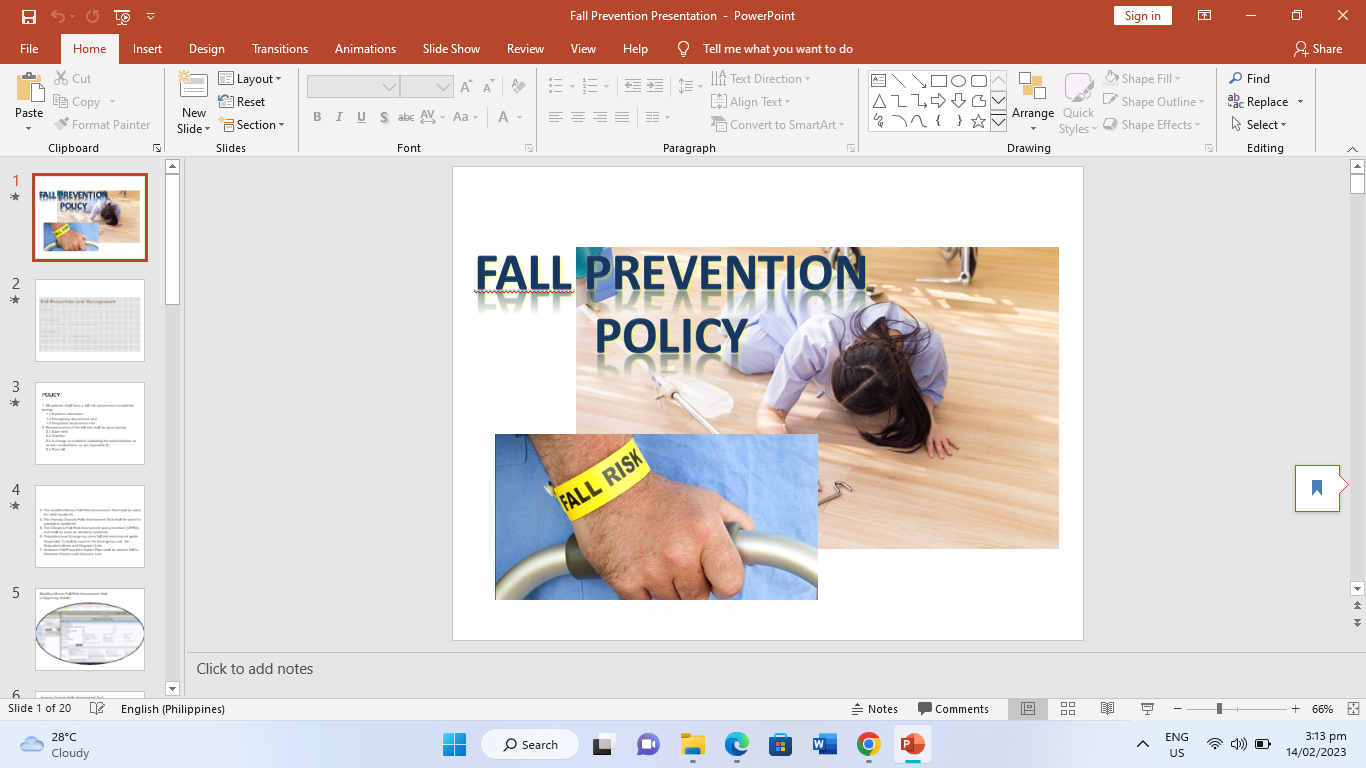Insert a New Slide
This screenshot has height=768, width=1366.
point(194,104)
